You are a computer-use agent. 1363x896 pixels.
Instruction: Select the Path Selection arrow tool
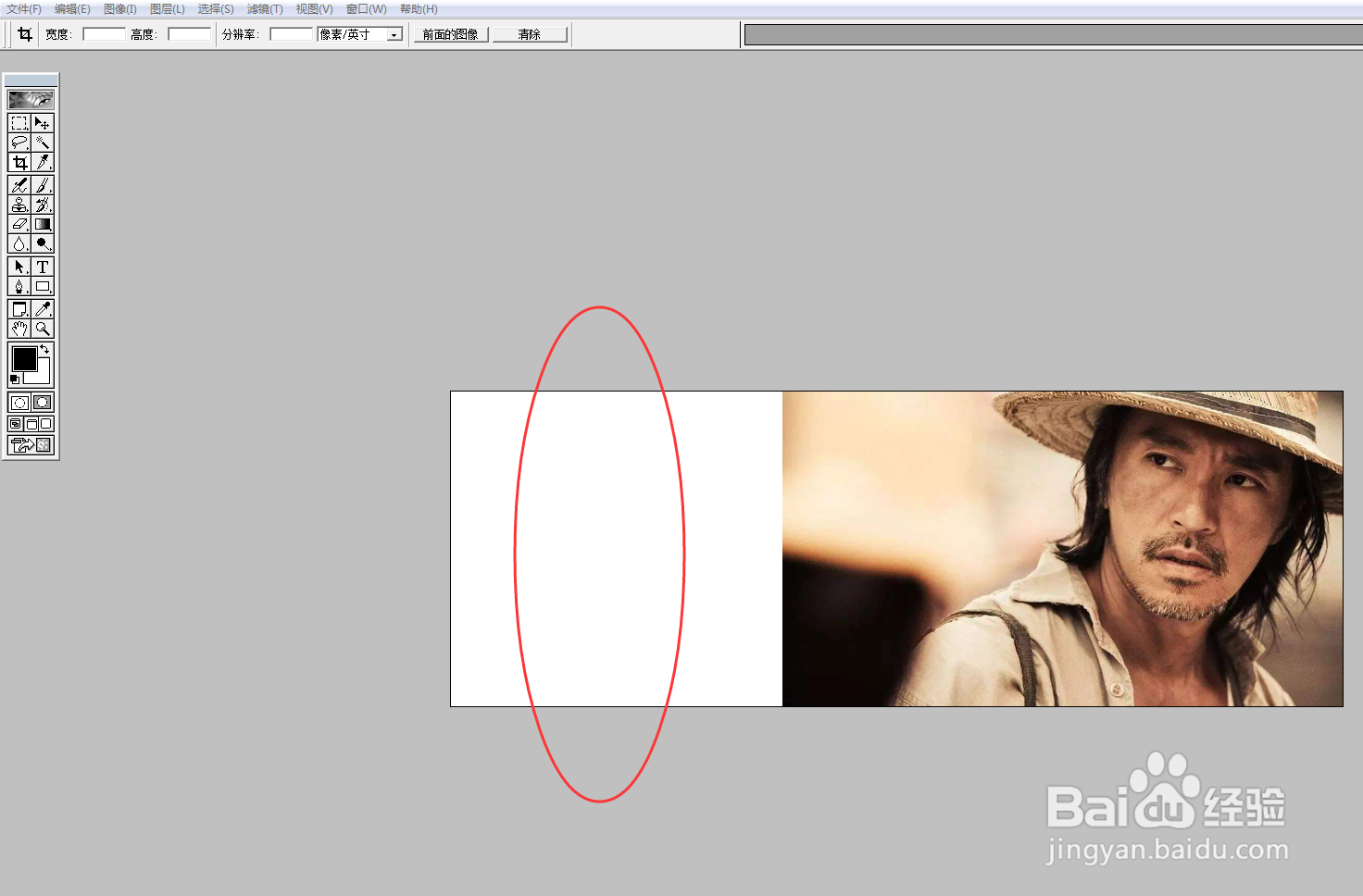click(19, 267)
